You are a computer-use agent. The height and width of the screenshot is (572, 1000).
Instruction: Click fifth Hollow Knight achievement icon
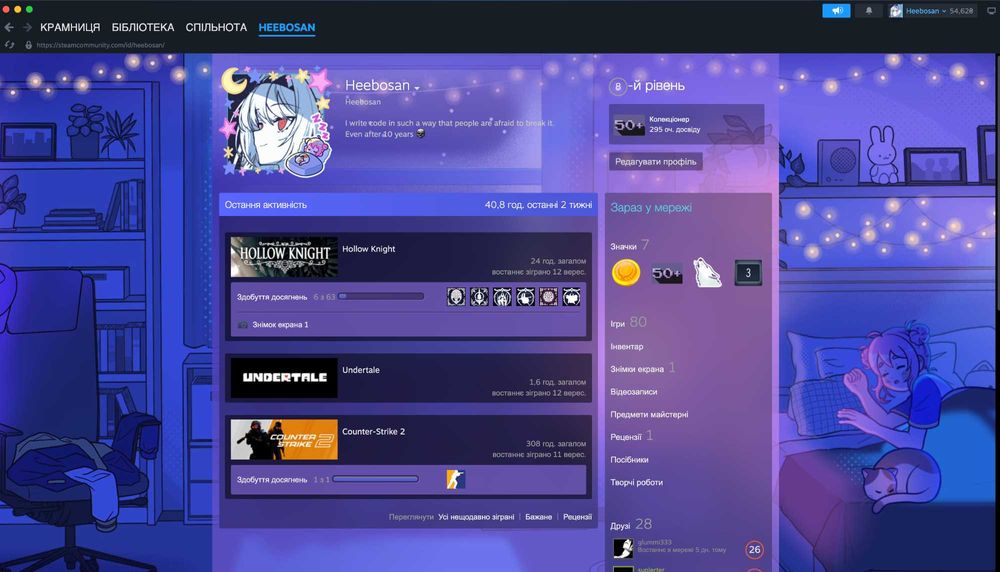[x=548, y=297]
